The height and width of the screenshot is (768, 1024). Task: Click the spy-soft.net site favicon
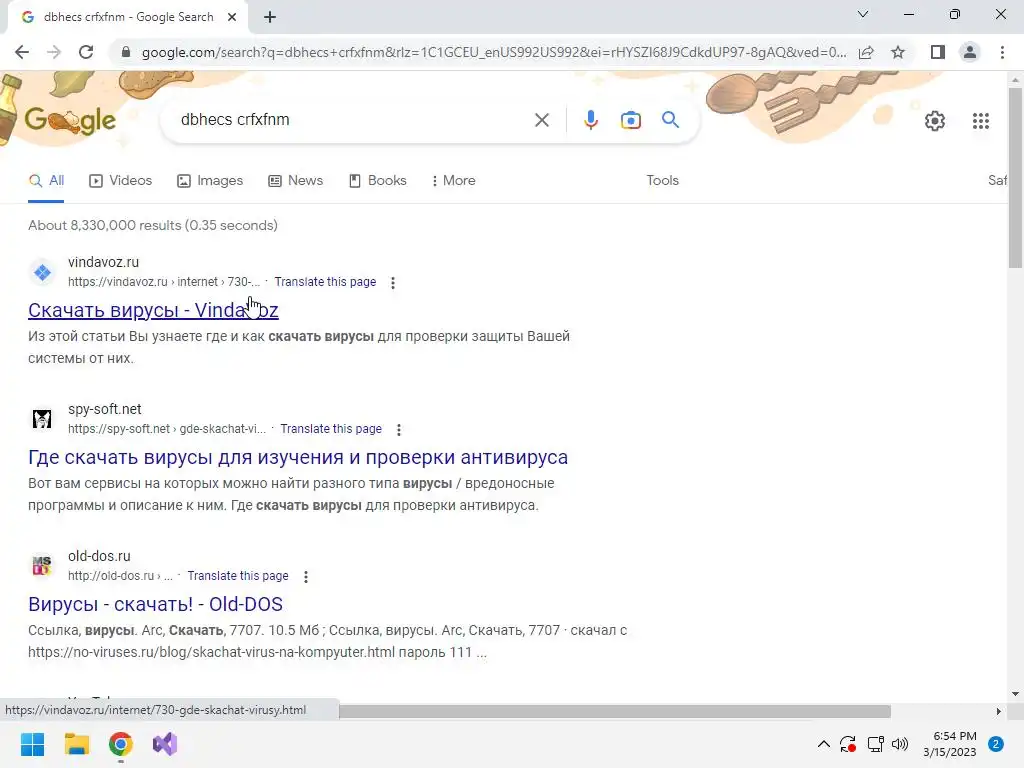coord(42,419)
